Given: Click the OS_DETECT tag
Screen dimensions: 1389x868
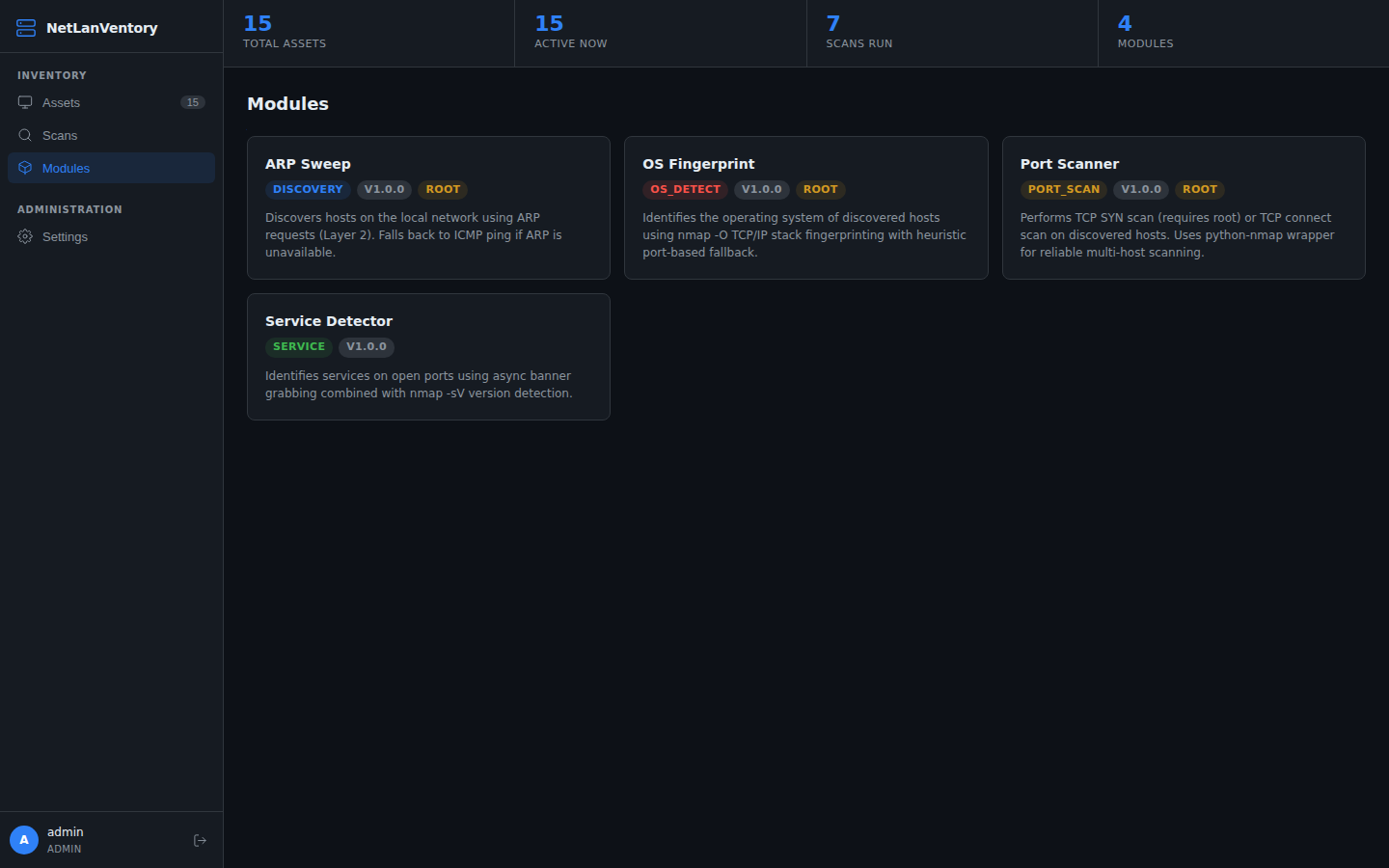Looking at the screenshot, I should [x=685, y=190].
